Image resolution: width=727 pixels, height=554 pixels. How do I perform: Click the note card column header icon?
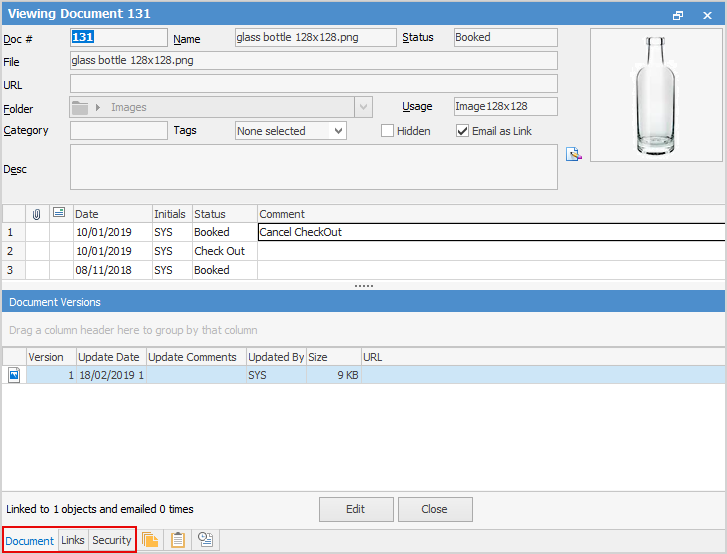coord(59,214)
